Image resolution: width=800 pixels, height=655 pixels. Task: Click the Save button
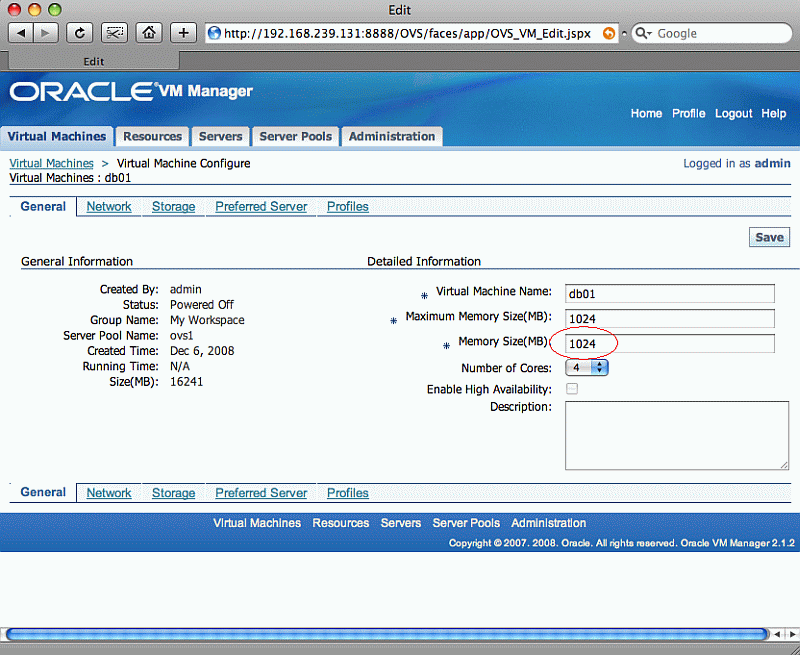tap(769, 238)
